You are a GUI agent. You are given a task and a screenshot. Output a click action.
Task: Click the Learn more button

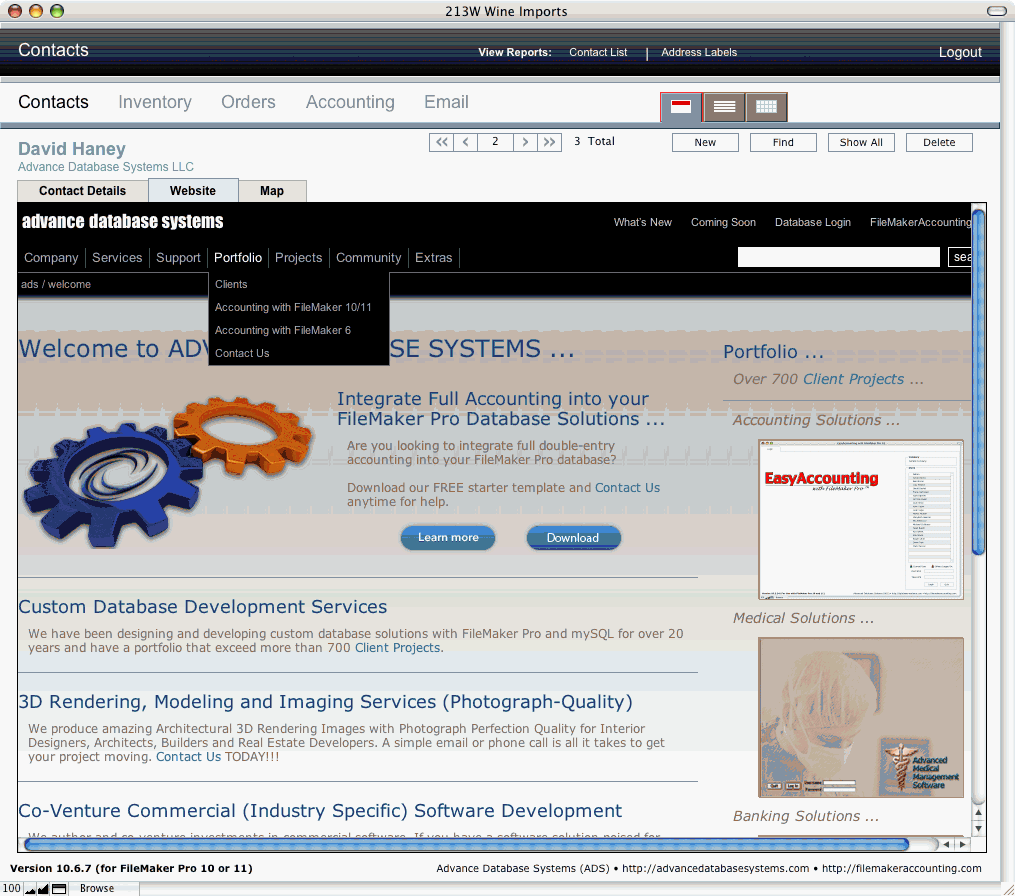(448, 537)
